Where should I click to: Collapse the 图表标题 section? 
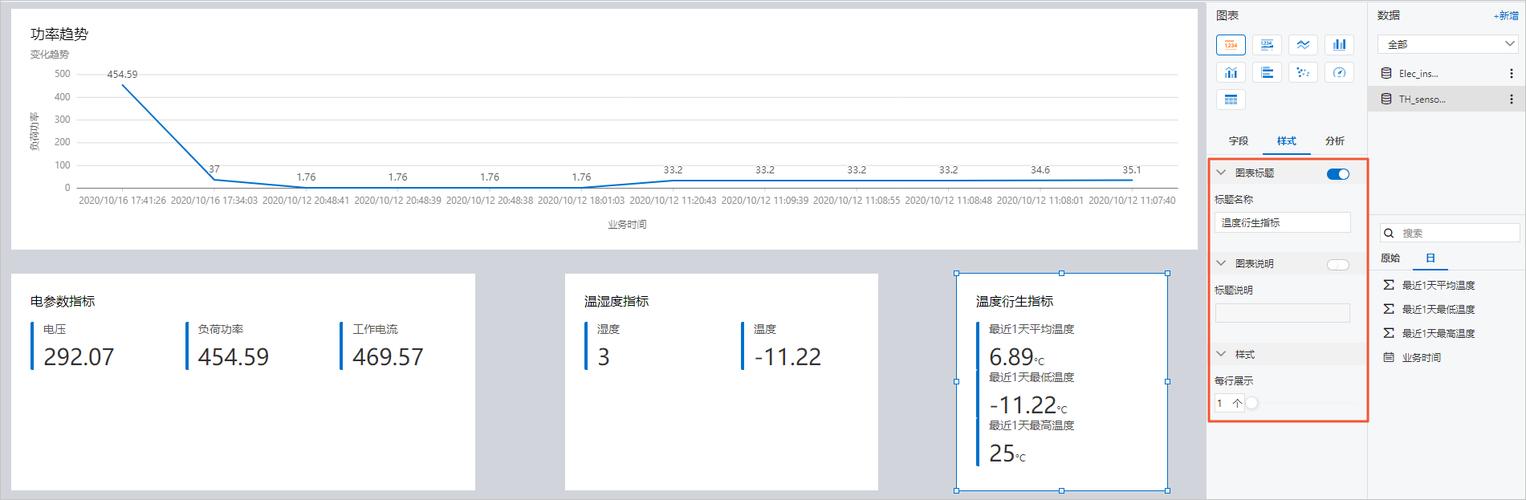[x=1221, y=173]
